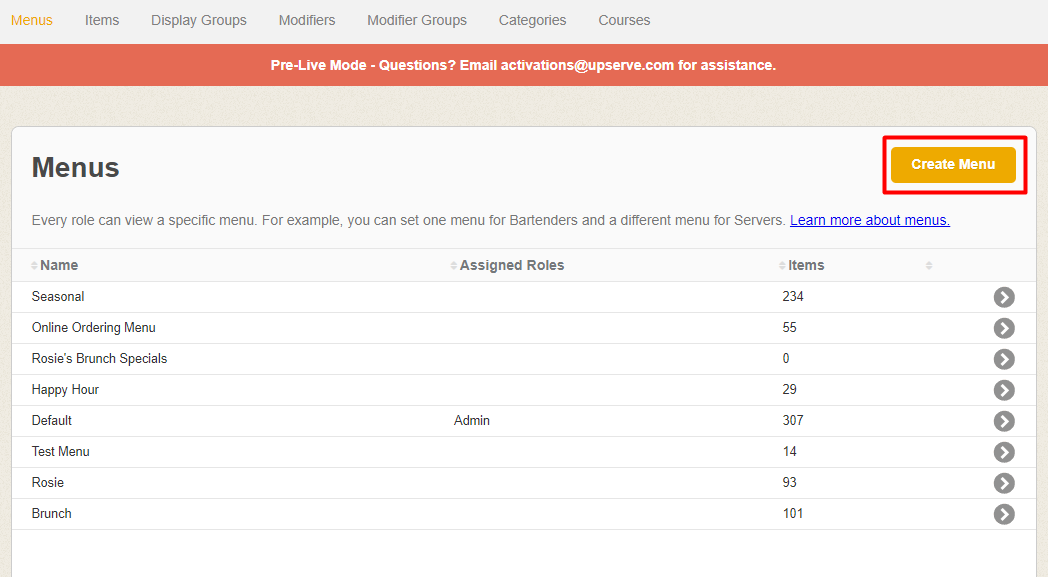Click the Happy Hour row arrow icon
This screenshot has height=577, width=1048.
(1004, 390)
